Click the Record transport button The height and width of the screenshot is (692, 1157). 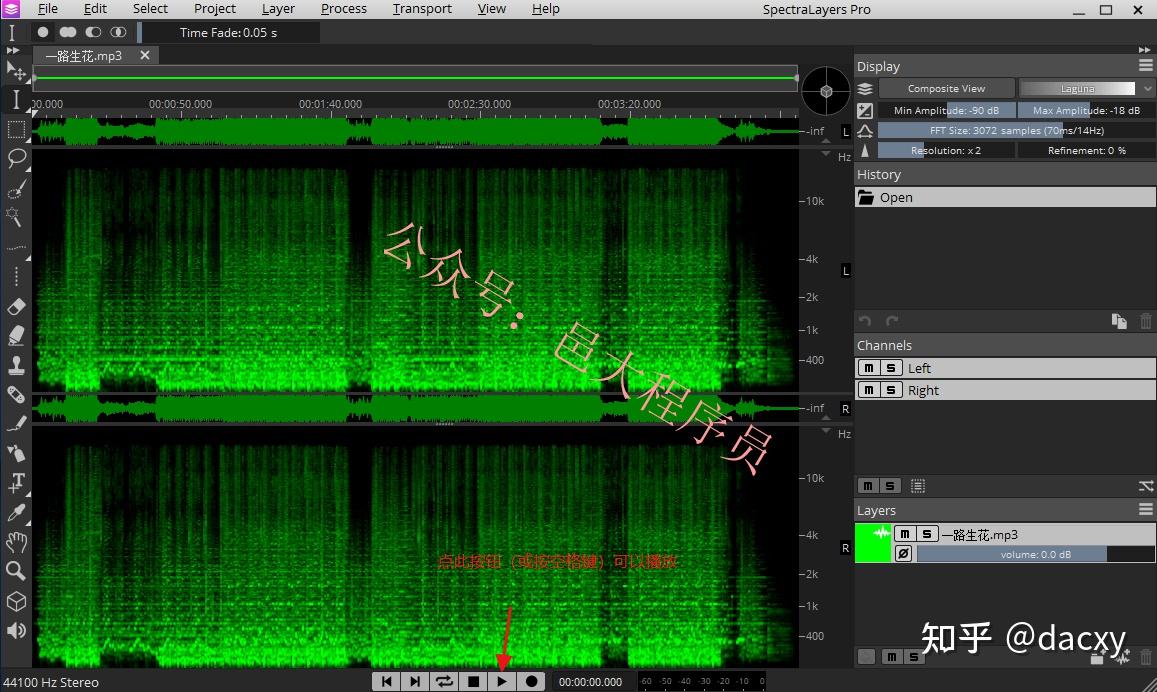[531, 682]
